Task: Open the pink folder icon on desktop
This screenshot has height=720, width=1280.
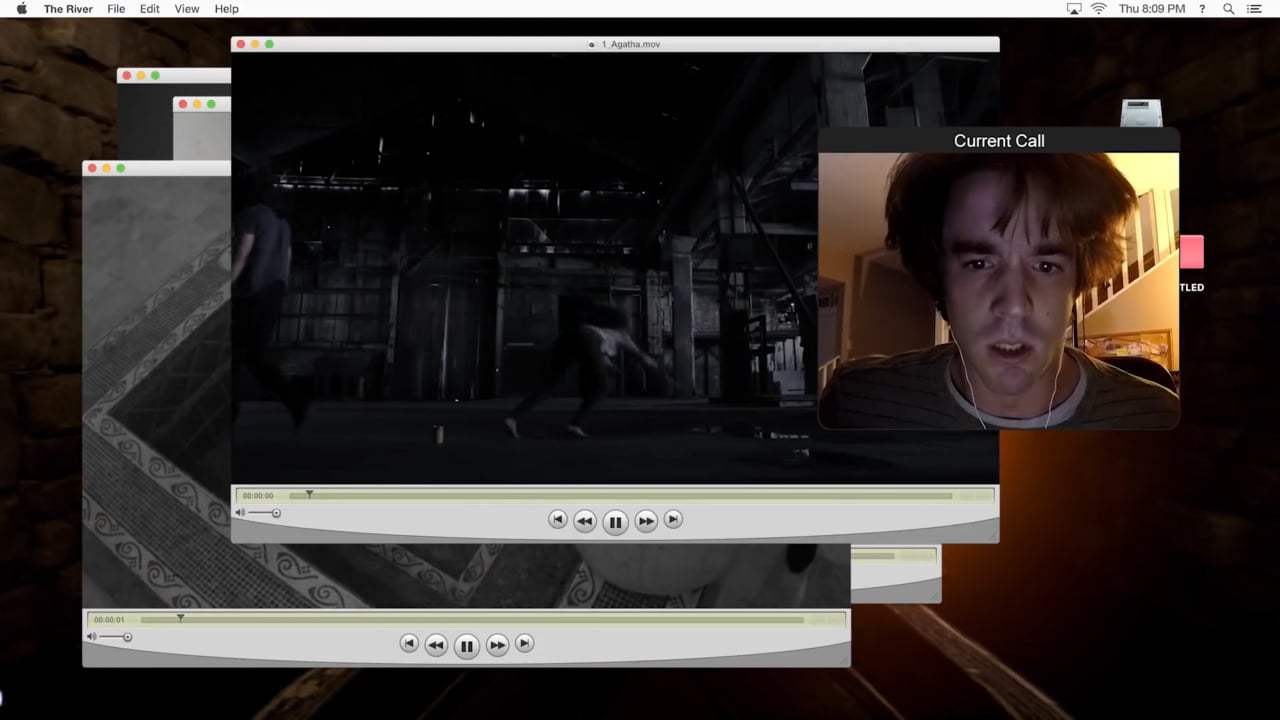Action: [x=1191, y=253]
